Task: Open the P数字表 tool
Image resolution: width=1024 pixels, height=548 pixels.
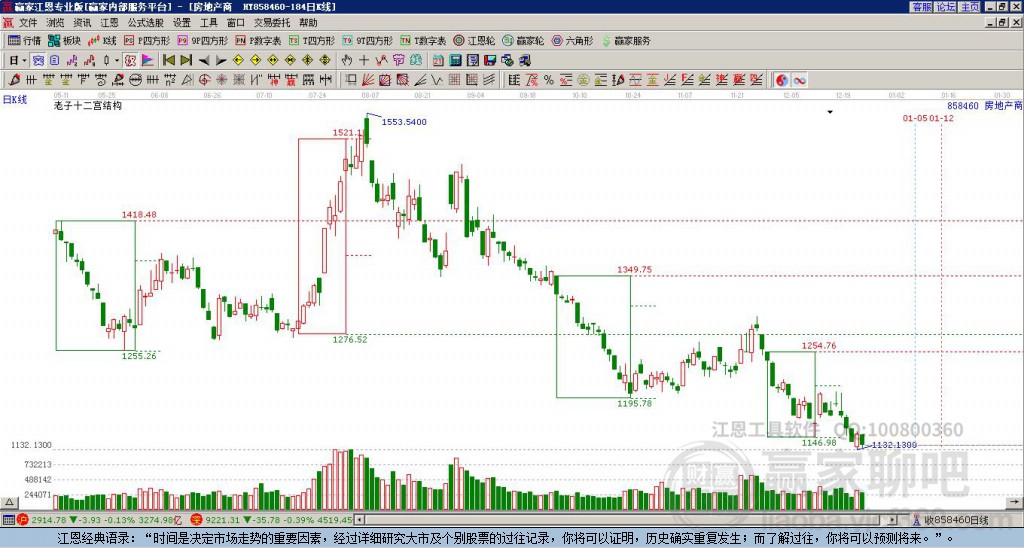Action: click(x=258, y=40)
